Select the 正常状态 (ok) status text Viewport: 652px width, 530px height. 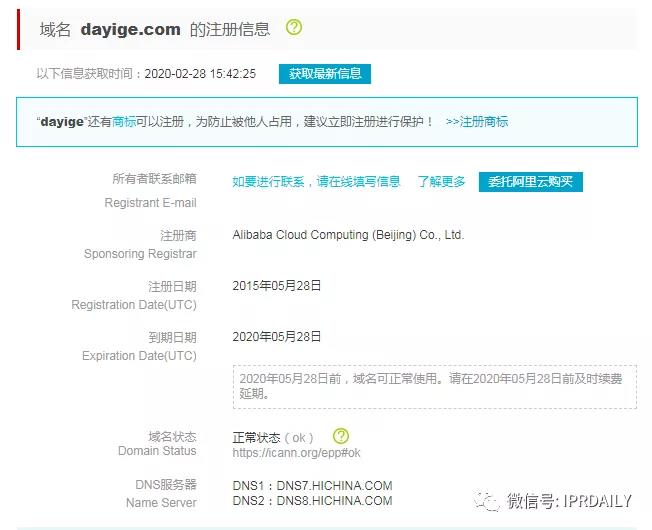[273, 438]
